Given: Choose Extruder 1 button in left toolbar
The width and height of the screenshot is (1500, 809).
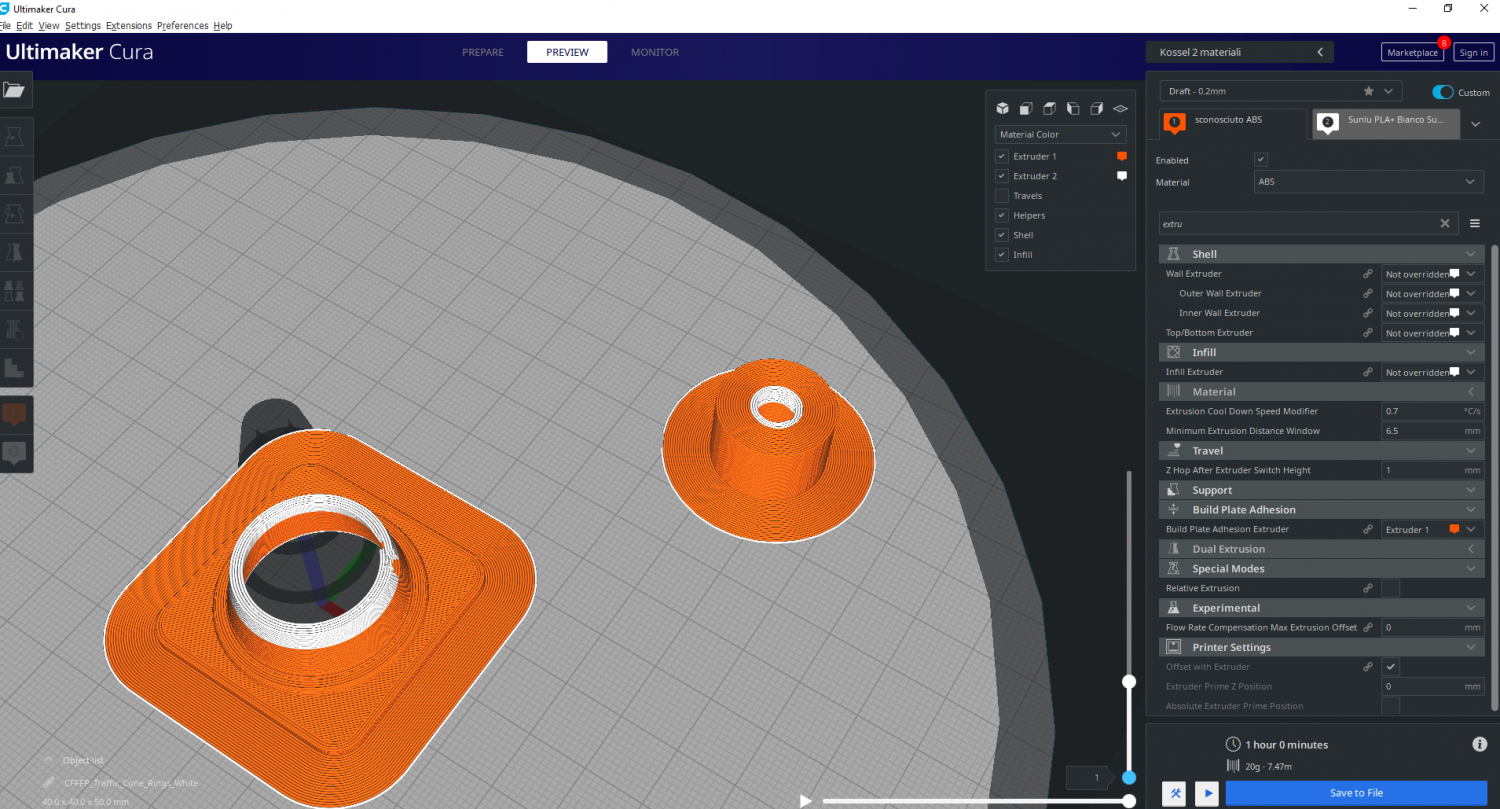Looking at the screenshot, I should click(15, 414).
